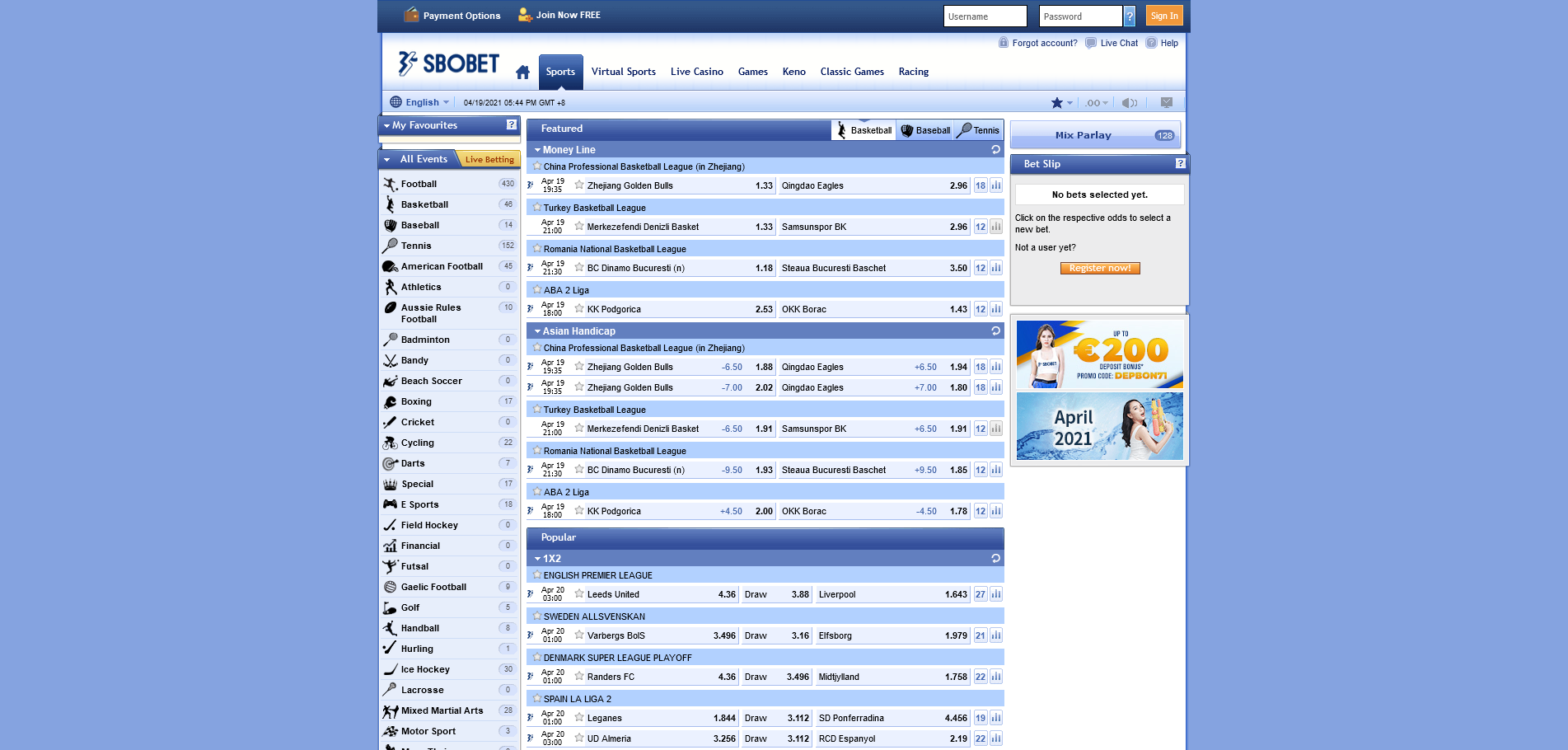The width and height of the screenshot is (1568, 750).
Task: Open the April 2021 promotion banner
Action: click(x=1100, y=426)
